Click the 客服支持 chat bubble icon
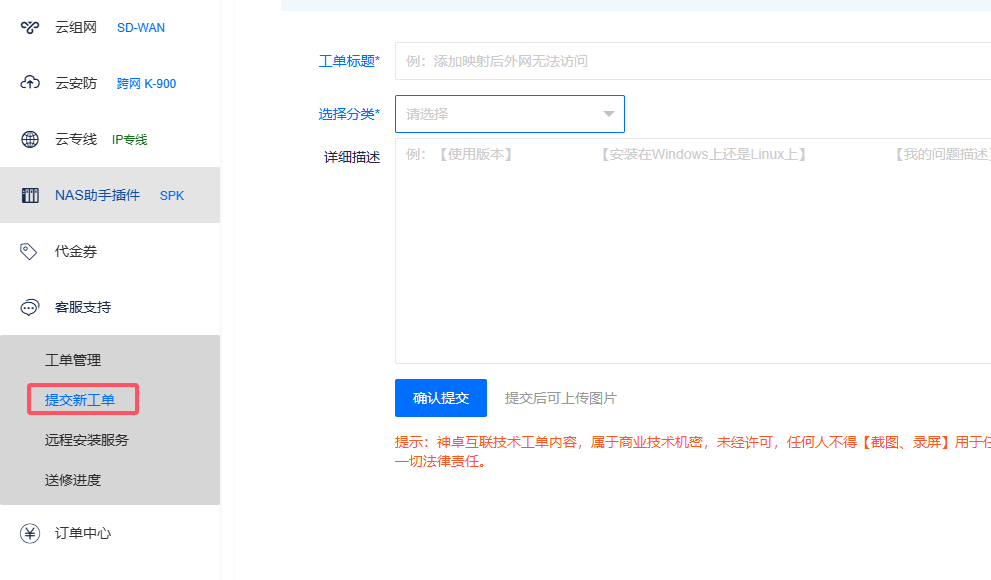Screen dimensions: 991x580 (x=30, y=307)
